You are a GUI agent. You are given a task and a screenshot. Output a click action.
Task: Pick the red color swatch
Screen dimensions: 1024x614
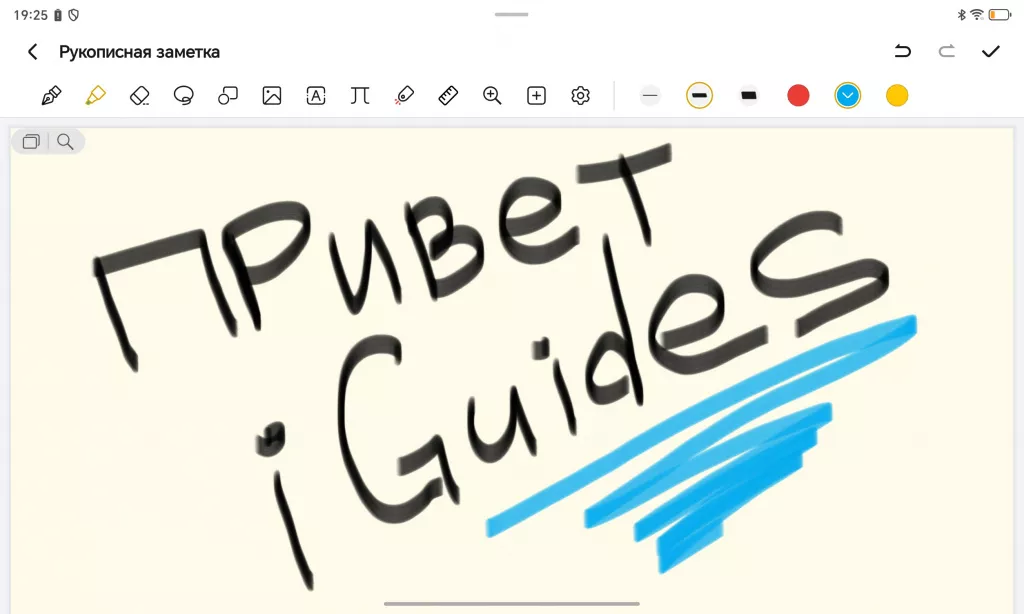pos(798,95)
